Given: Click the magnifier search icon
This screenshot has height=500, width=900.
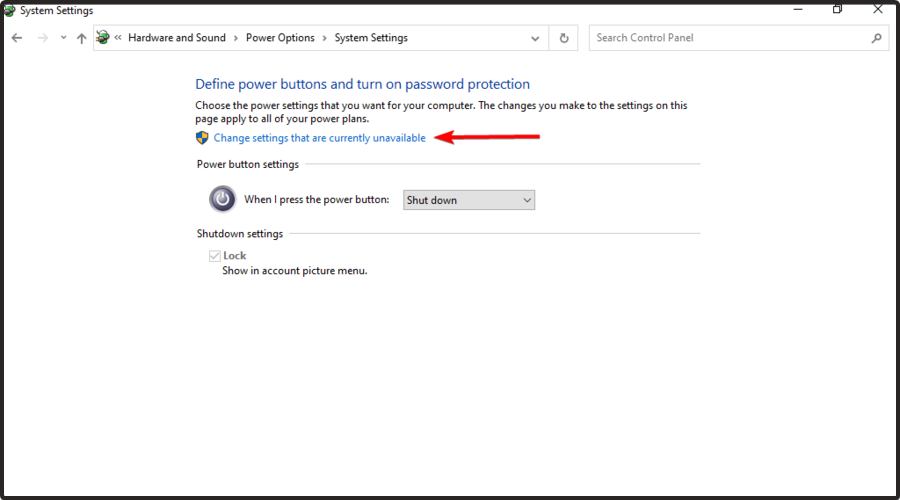Looking at the screenshot, I should click(877, 38).
